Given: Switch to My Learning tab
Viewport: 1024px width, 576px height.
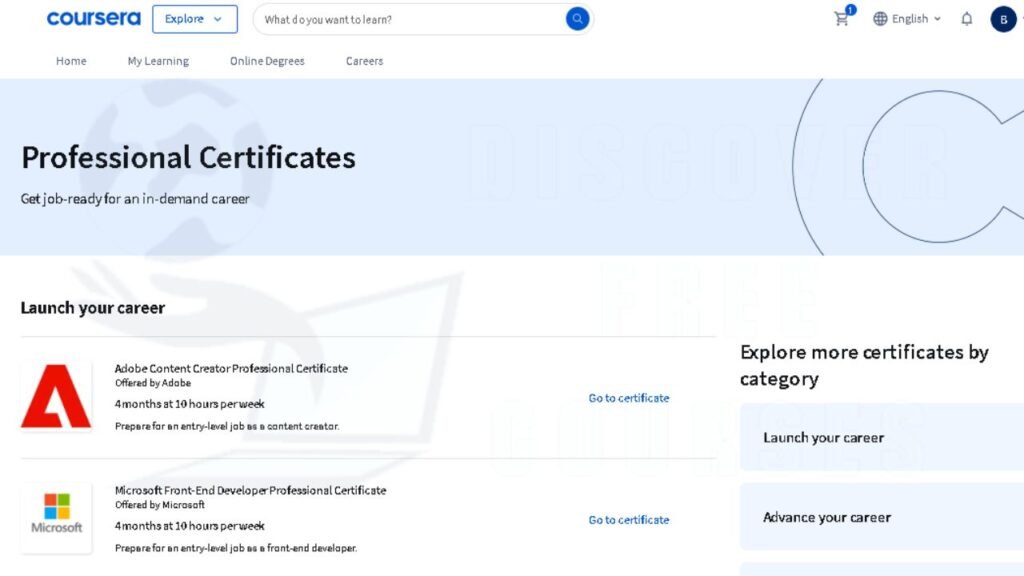Looking at the screenshot, I should pyautogui.click(x=158, y=61).
